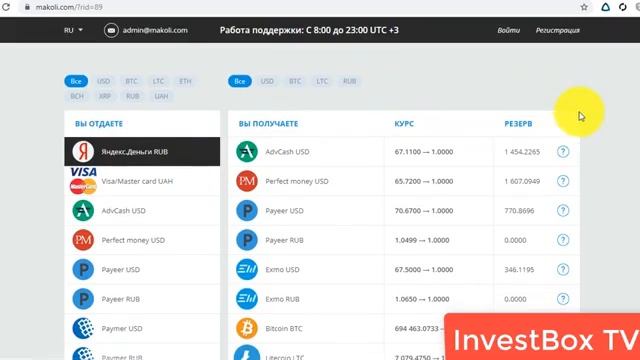
Task: Click the 1.0650 → 1.0000 rate
Action: tap(422, 299)
